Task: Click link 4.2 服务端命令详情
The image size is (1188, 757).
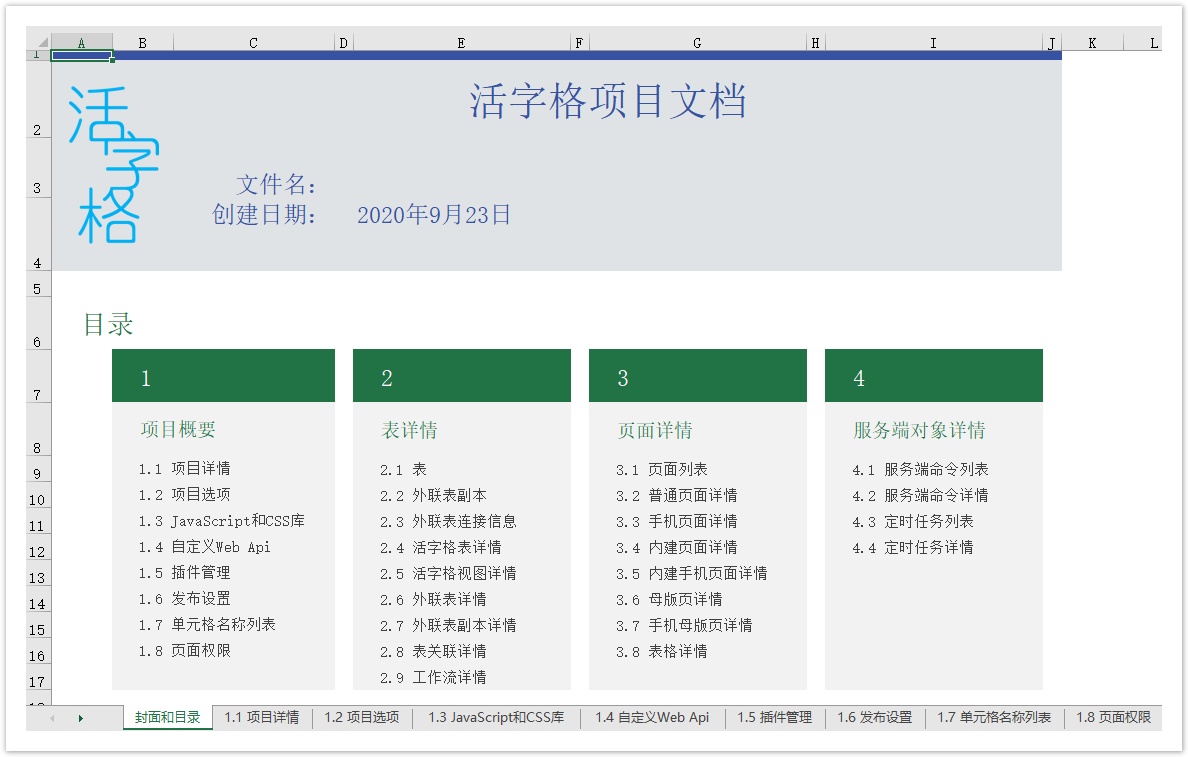Action: tap(920, 496)
